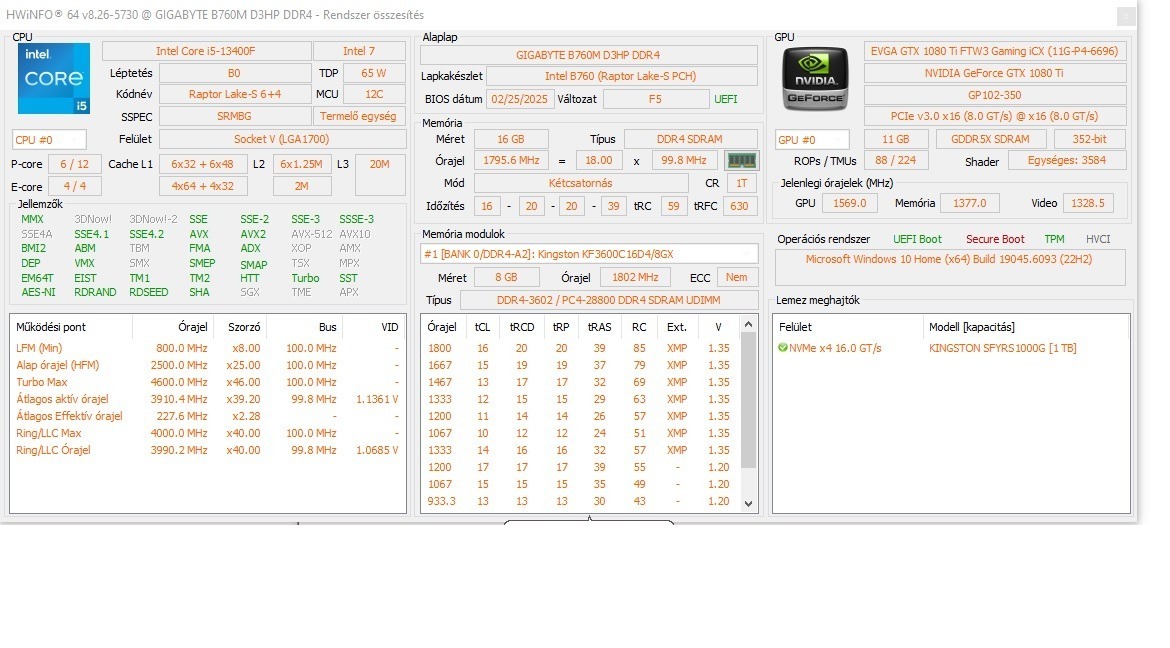Click the DDR4 SDRAM type field
The image size is (1170, 648).
[689, 140]
